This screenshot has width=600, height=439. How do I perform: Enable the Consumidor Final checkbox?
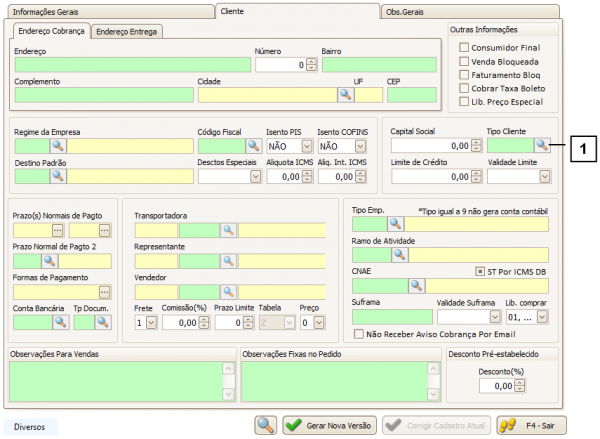click(x=464, y=47)
